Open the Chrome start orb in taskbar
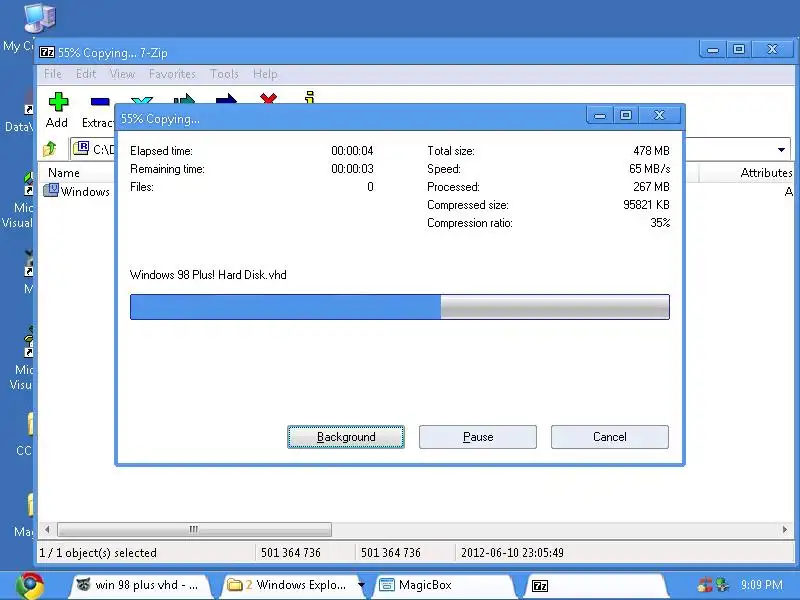 (x=30, y=586)
